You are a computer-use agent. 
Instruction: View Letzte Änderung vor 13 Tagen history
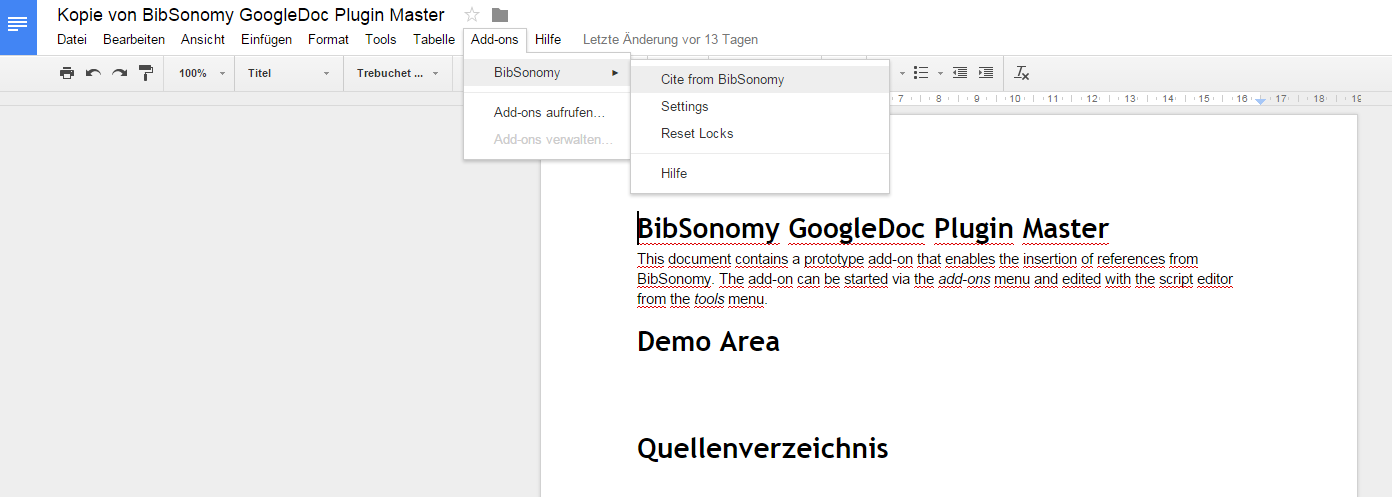tap(671, 40)
